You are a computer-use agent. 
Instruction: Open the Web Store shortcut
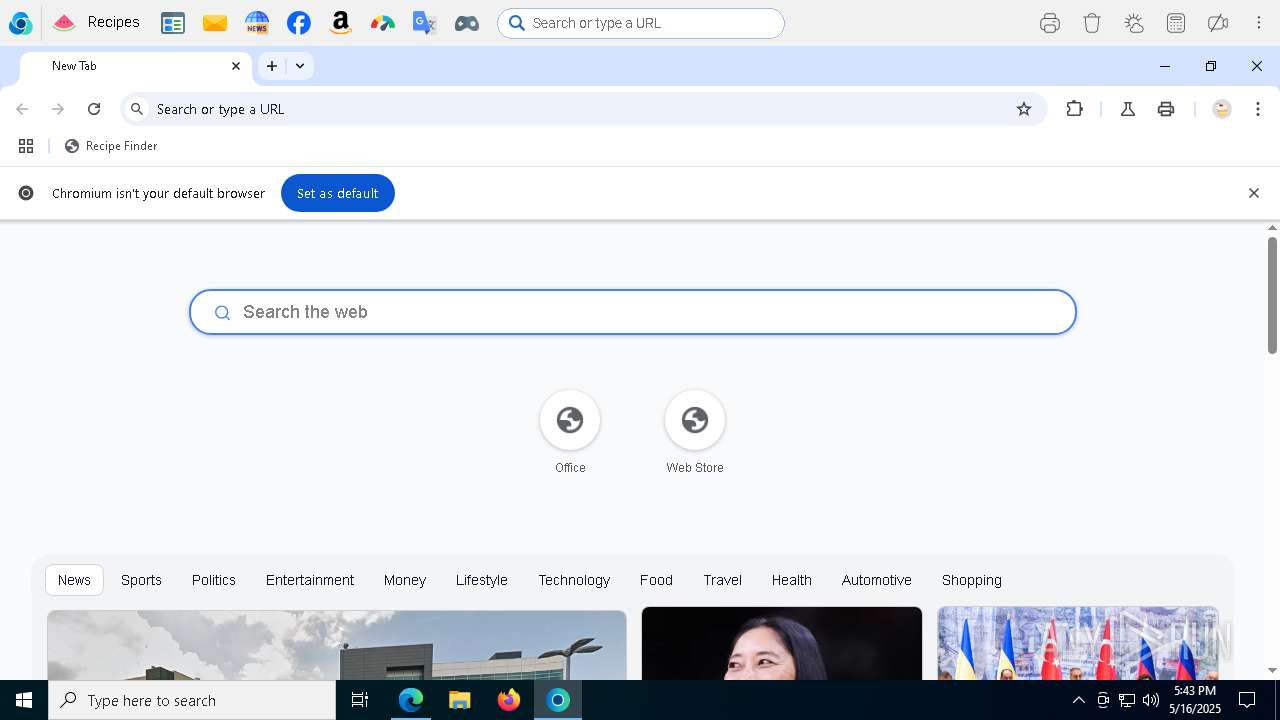tap(695, 421)
